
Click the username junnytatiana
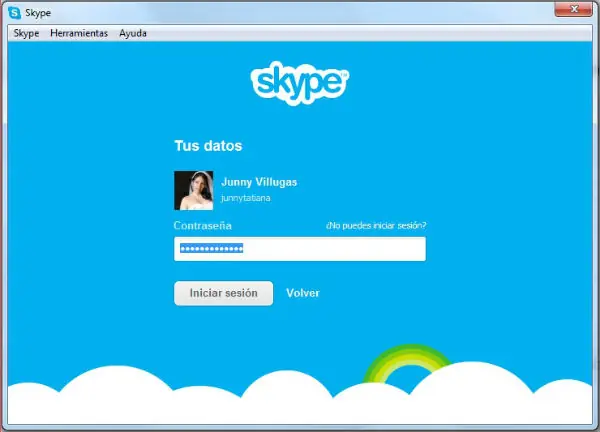point(246,198)
